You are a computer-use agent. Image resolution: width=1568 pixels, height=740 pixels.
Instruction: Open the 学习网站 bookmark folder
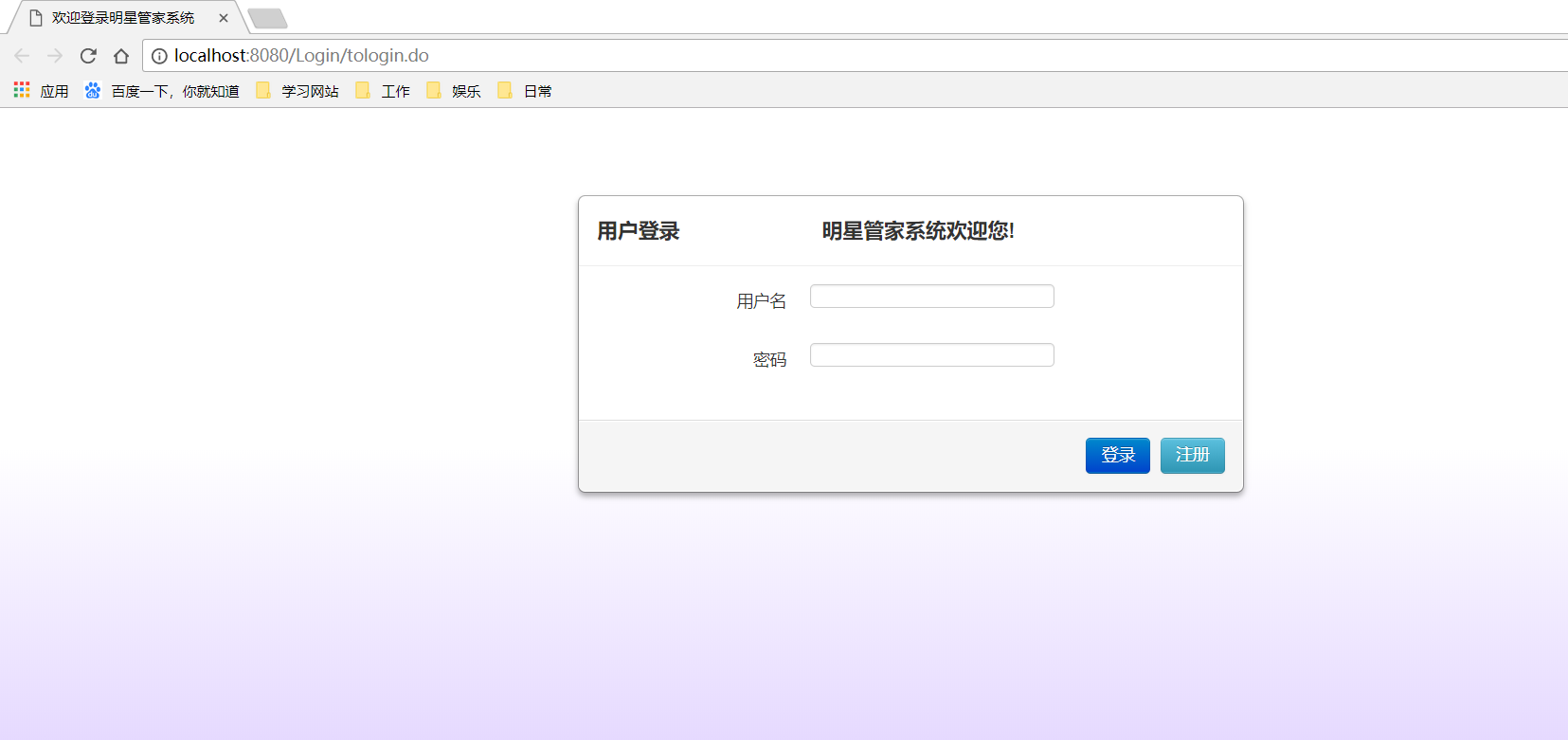coord(297,91)
